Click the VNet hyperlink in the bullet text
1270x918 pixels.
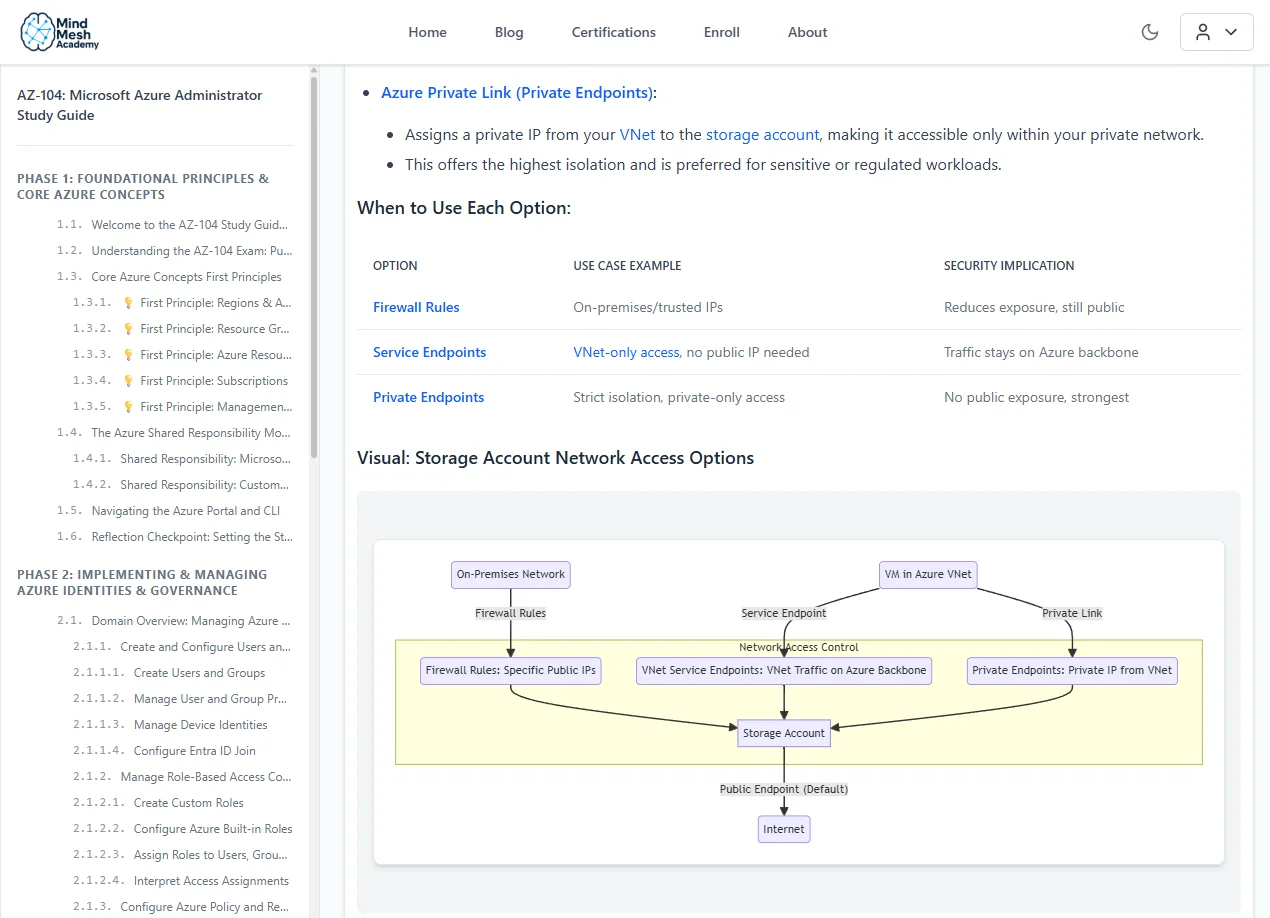[637, 134]
